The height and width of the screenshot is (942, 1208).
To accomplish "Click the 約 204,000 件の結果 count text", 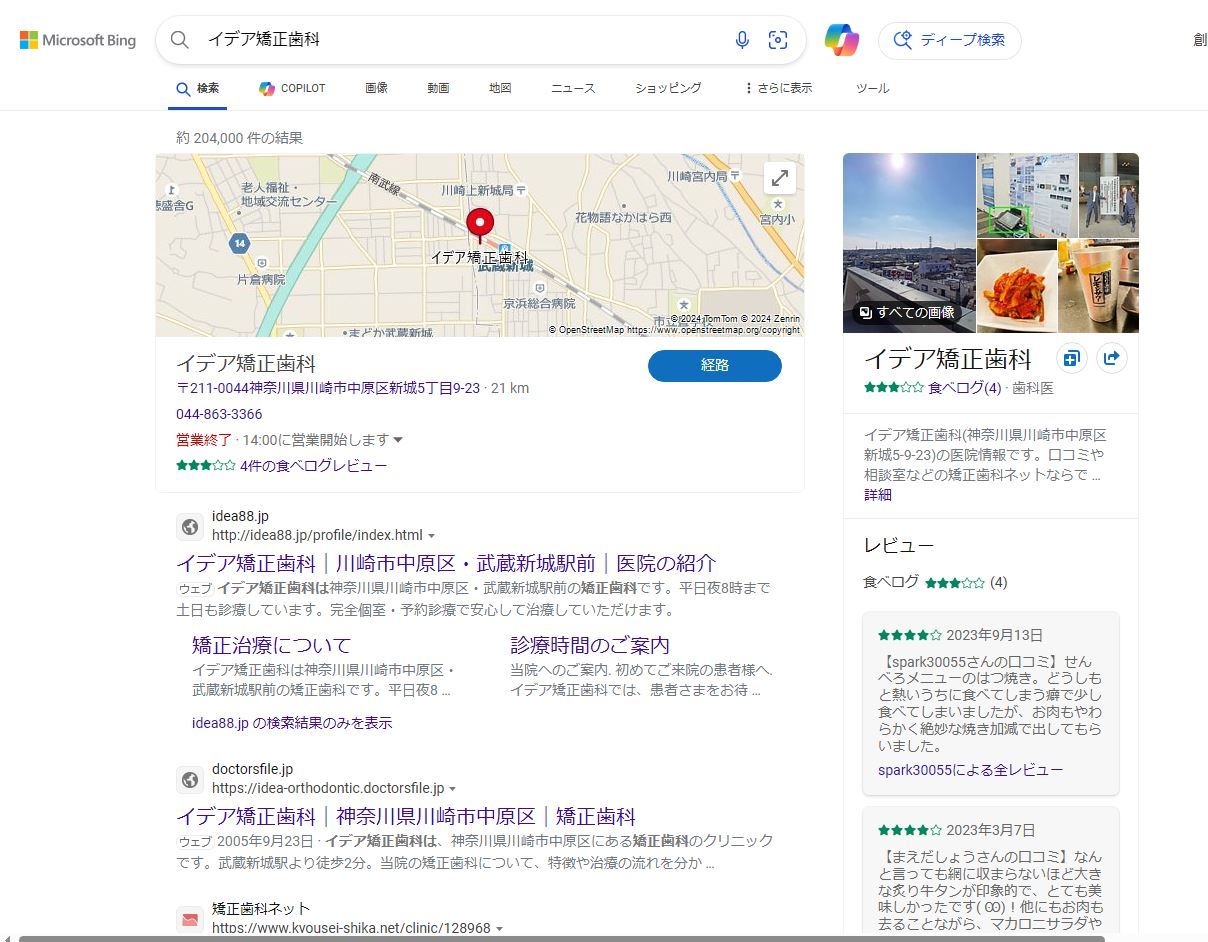I will (x=240, y=138).
